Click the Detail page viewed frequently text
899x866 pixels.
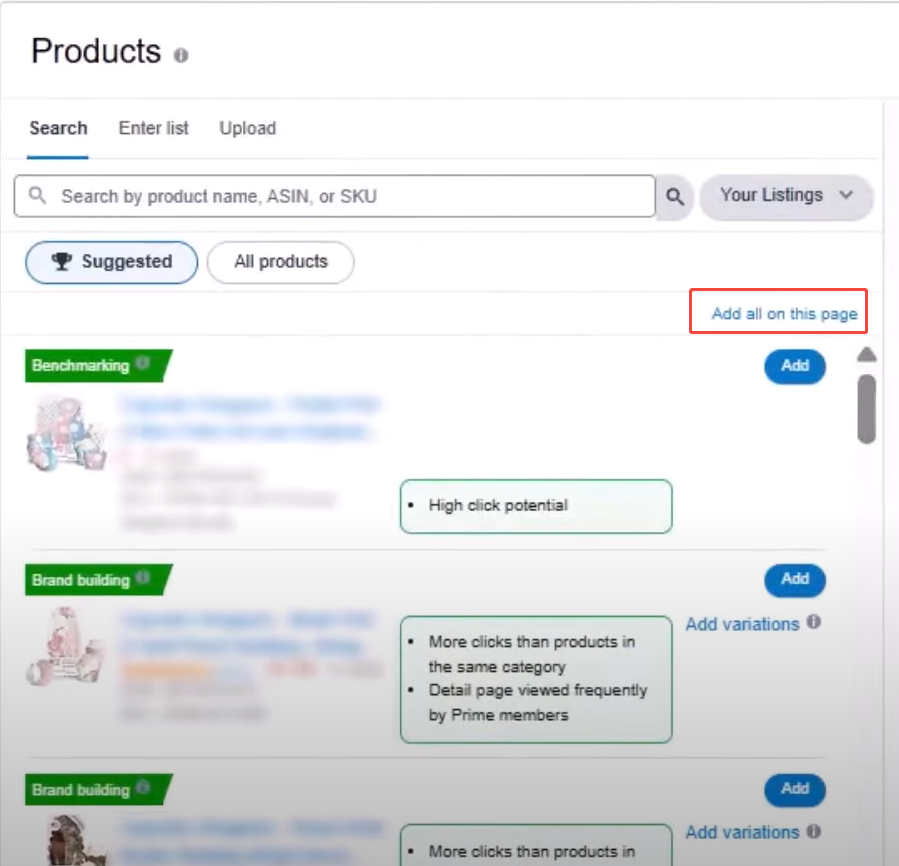[x=538, y=703]
